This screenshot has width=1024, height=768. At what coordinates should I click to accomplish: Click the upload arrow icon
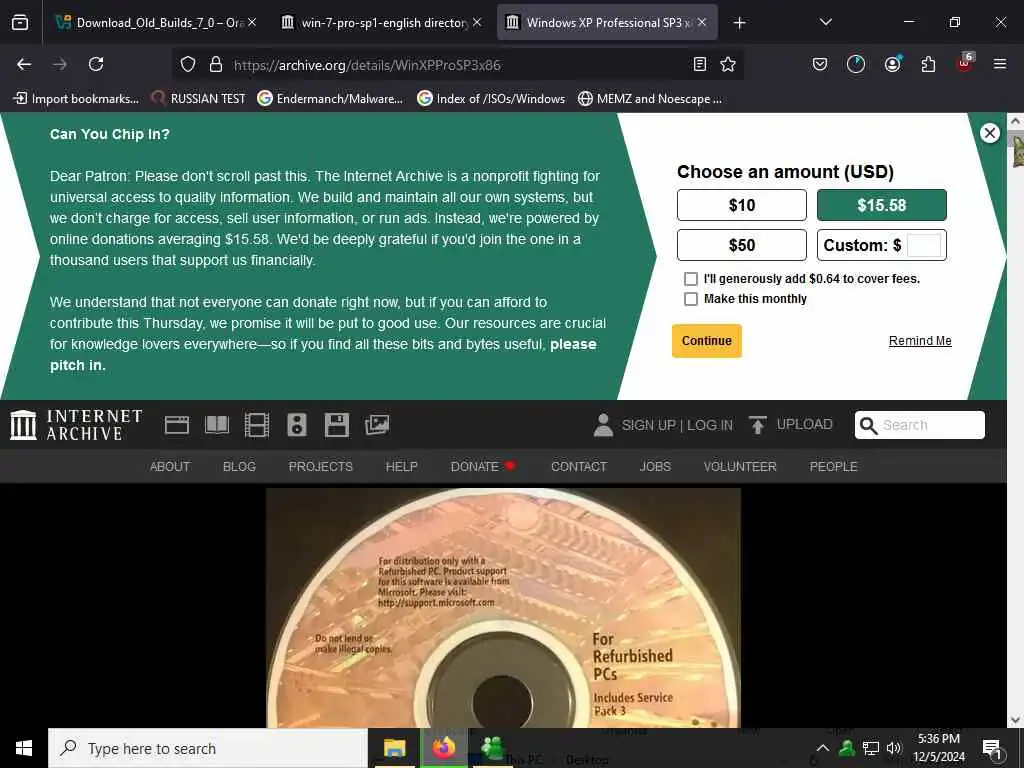pos(757,425)
